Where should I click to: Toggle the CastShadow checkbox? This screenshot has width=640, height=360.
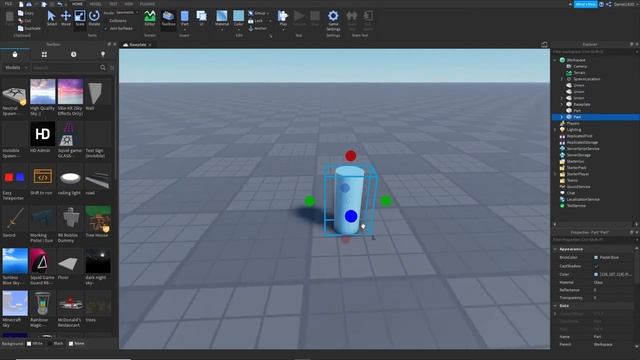(x=596, y=266)
